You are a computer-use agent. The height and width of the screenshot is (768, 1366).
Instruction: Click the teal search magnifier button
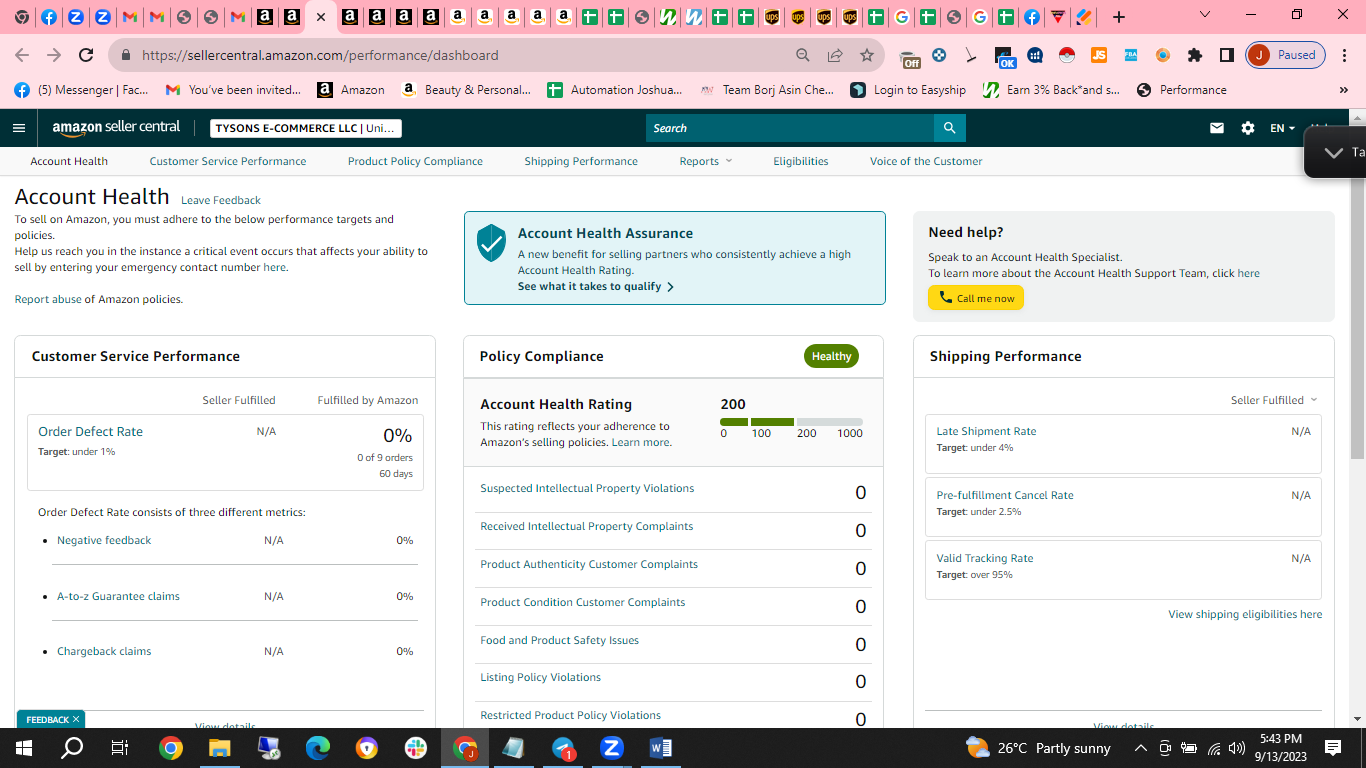coord(949,128)
